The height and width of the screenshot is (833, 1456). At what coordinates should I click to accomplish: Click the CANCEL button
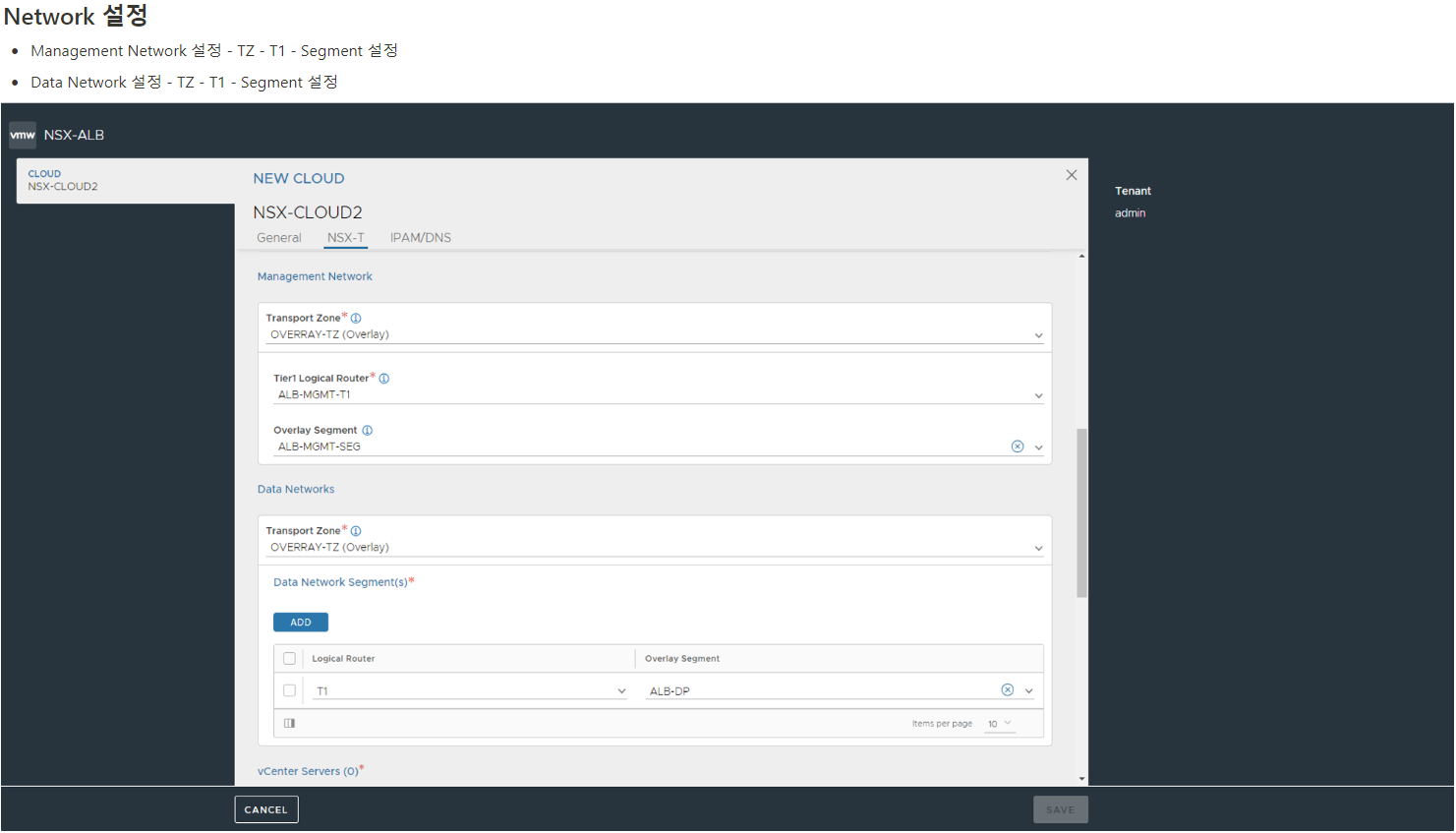pyautogui.click(x=266, y=810)
